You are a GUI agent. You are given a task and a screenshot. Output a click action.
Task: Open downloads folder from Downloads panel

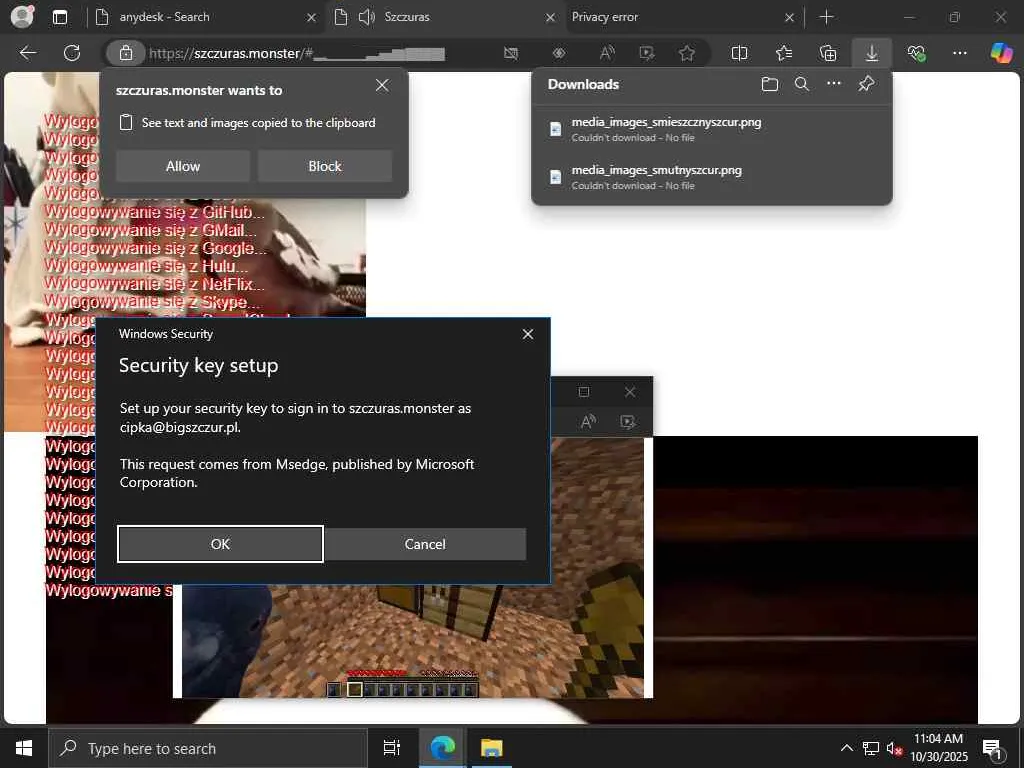[x=770, y=84]
